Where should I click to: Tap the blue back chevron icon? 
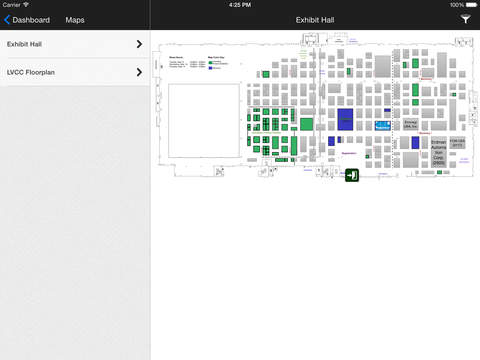tap(7, 20)
